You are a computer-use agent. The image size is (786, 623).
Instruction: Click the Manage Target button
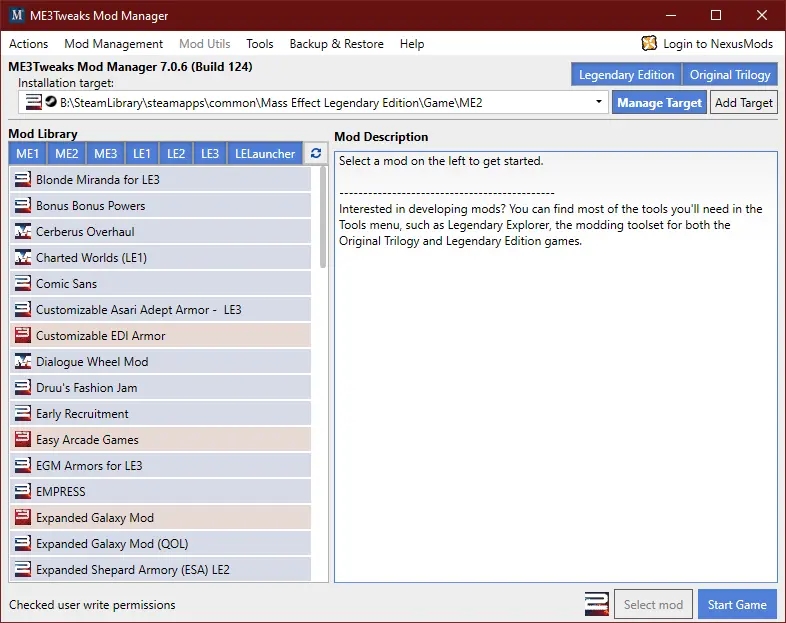(x=659, y=103)
